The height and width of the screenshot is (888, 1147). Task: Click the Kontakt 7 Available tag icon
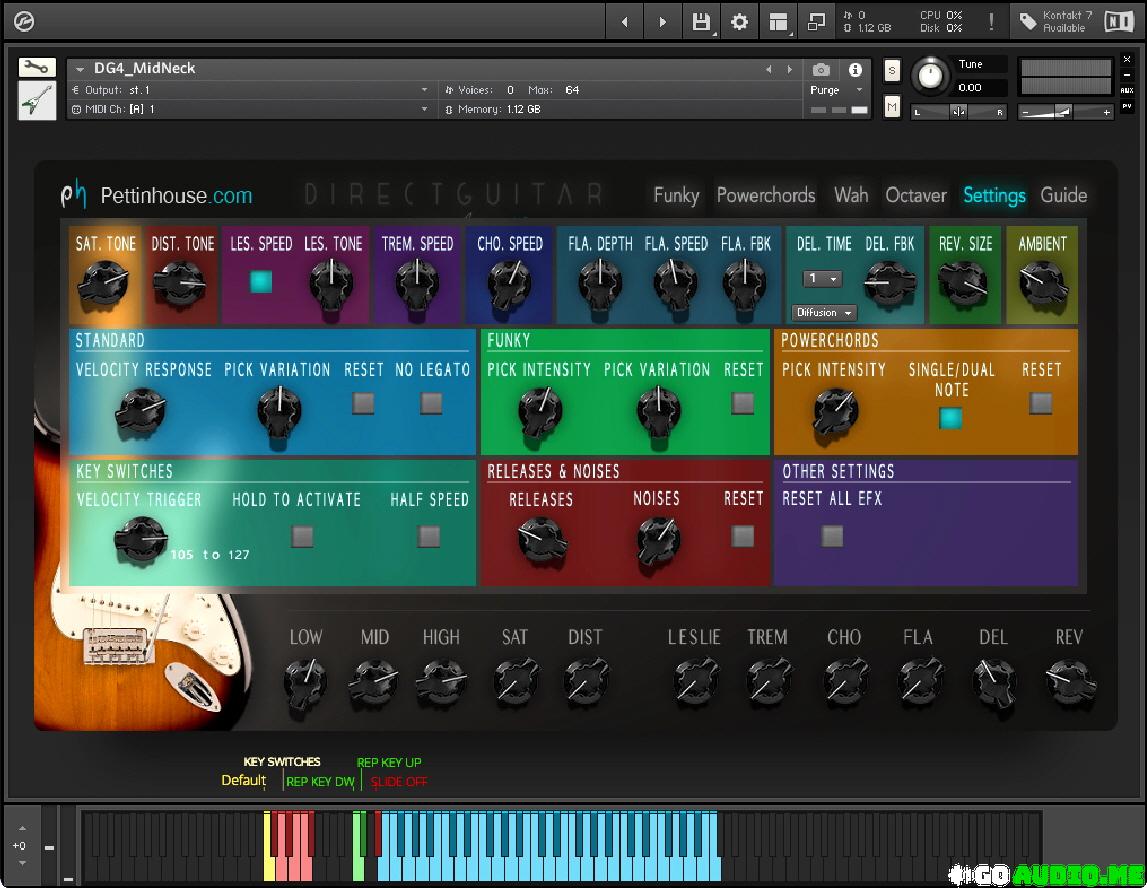1028,21
